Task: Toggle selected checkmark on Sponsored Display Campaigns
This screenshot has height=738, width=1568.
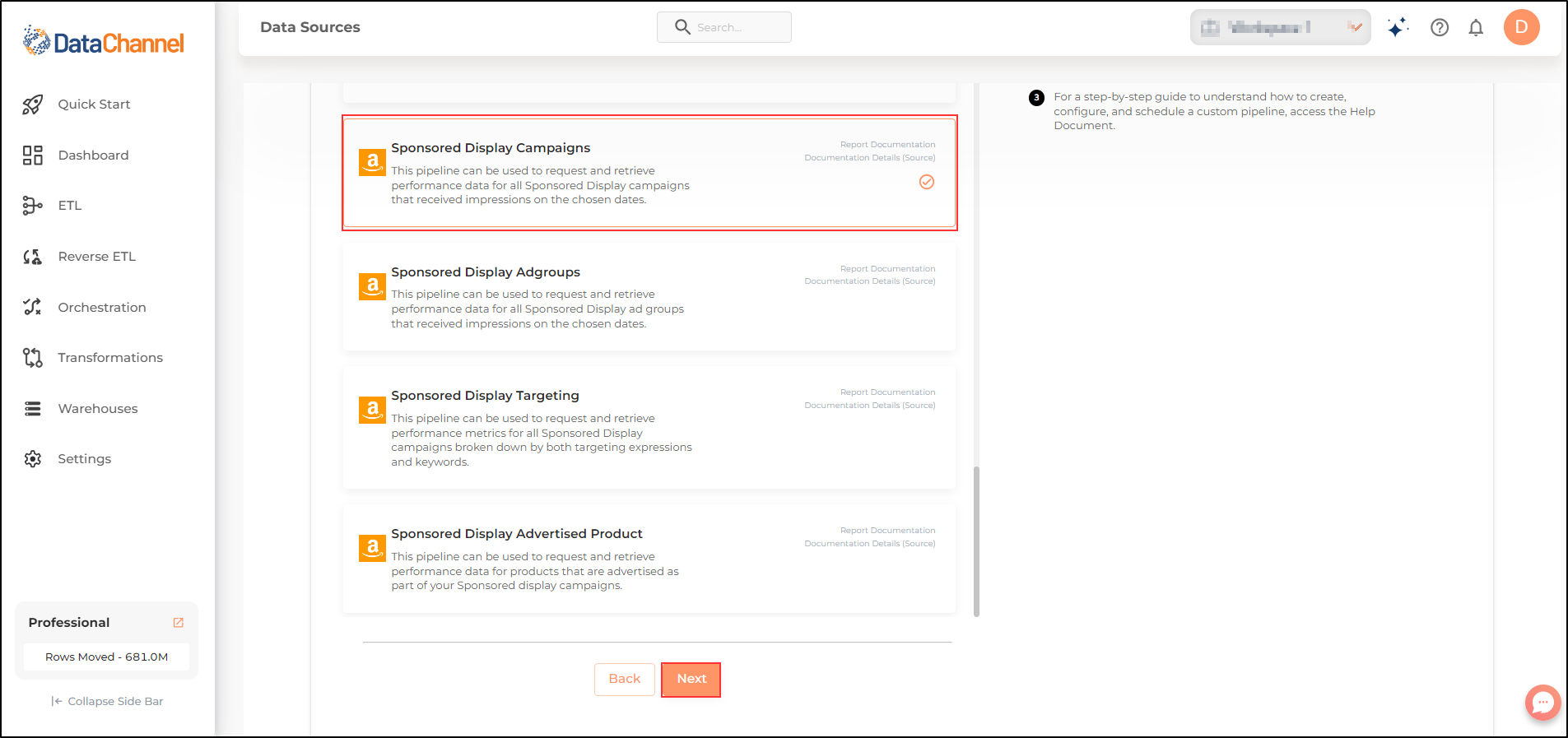Action: (x=927, y=182)
